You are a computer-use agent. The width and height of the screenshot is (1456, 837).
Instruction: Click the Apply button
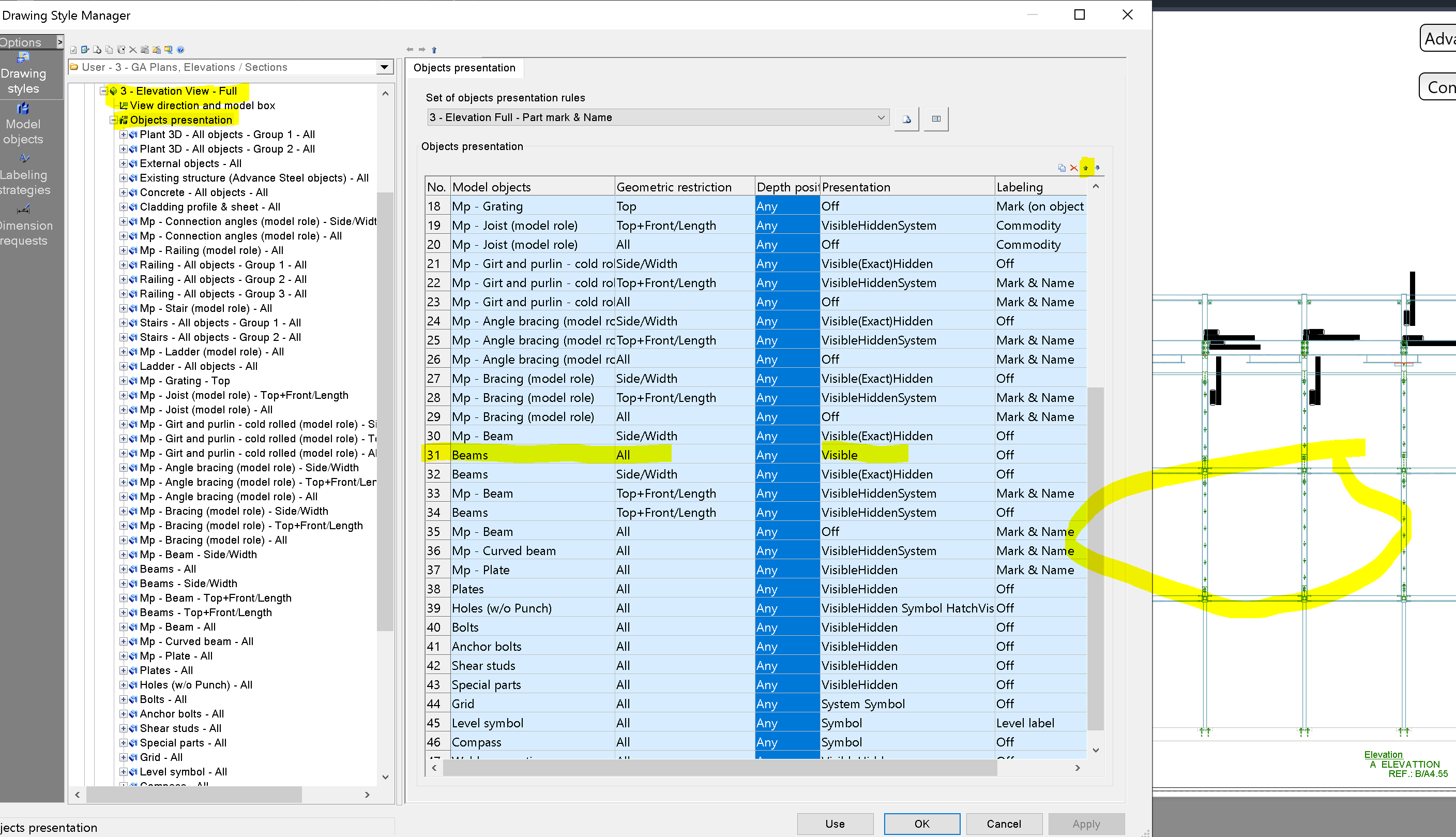tap(1085, 823)
